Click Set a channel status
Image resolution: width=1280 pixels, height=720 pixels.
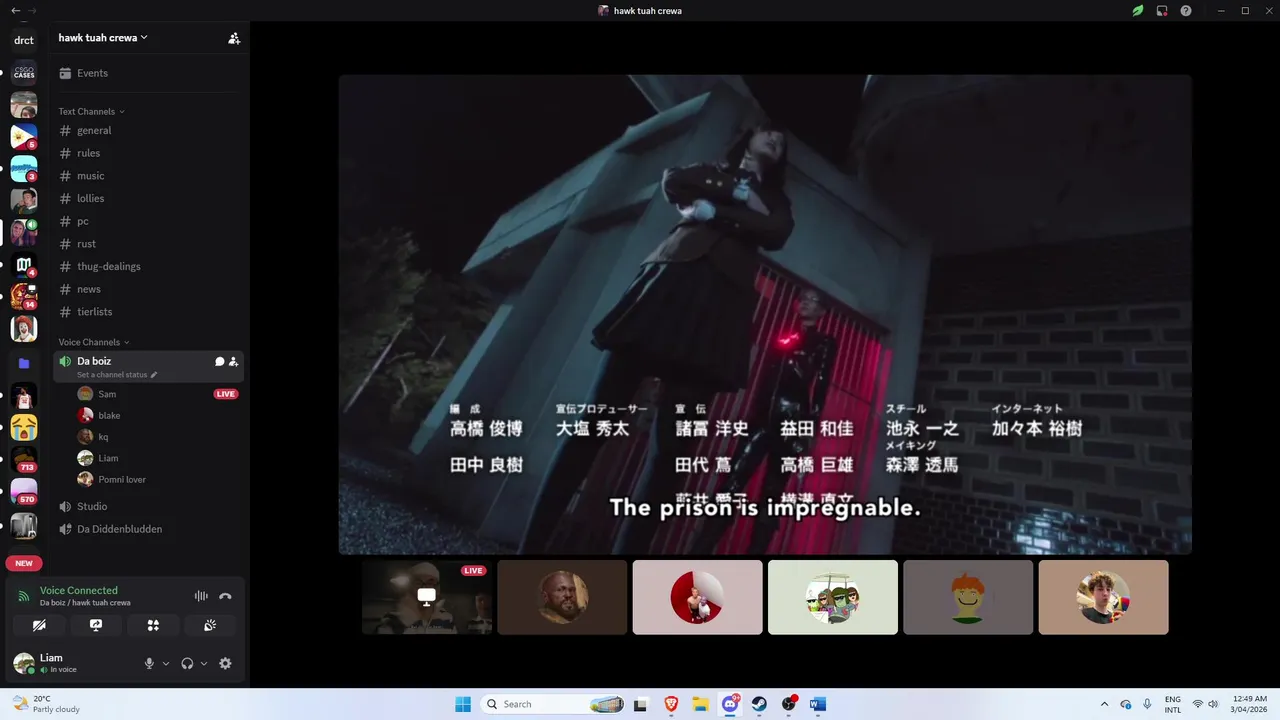point(117,375)
